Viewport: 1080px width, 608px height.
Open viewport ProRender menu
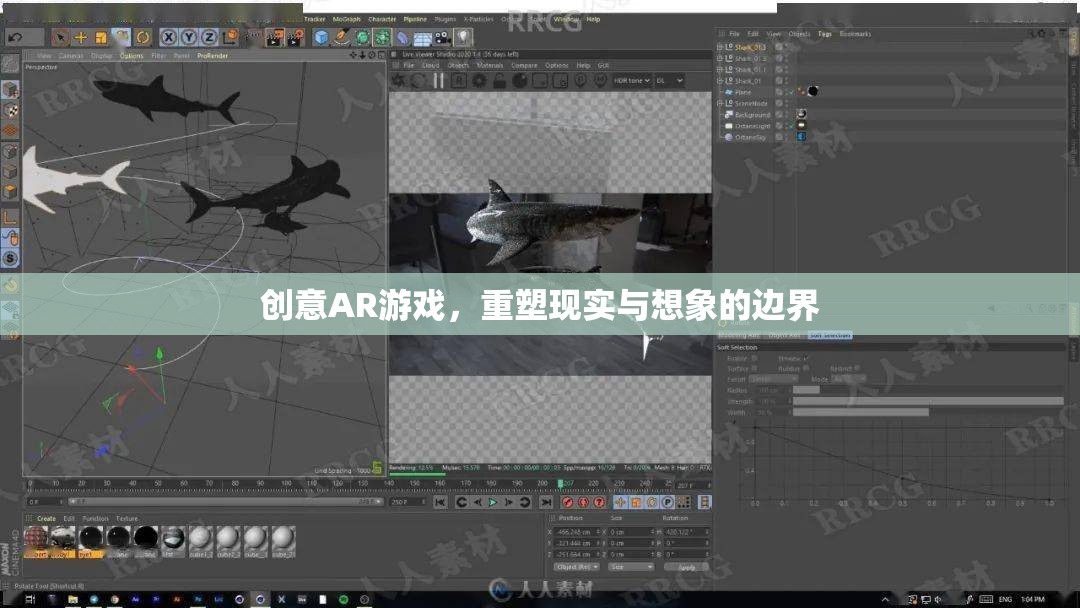[212, 56]
